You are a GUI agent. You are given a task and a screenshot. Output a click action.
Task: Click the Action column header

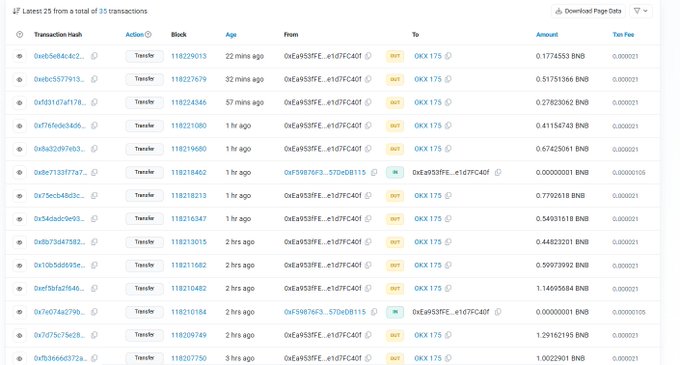tap(134, 35)
